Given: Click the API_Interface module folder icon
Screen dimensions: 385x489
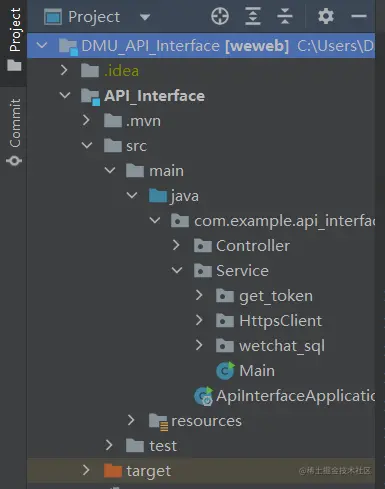Looking at the screenshot, I should click(x=90, y=96).
